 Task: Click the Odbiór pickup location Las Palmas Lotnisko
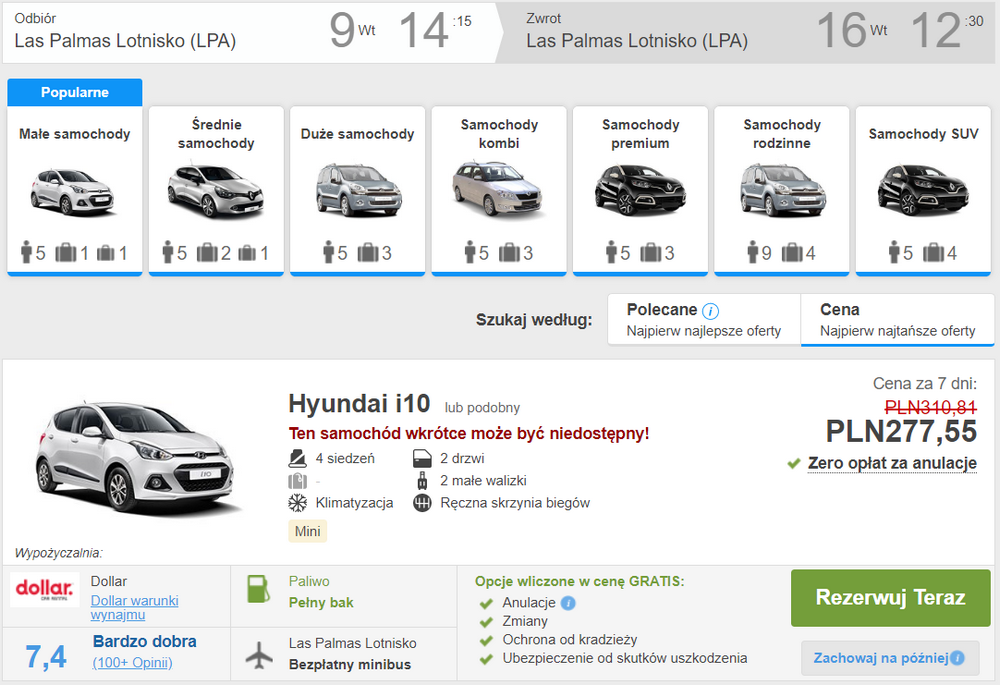tap(125, 41)
